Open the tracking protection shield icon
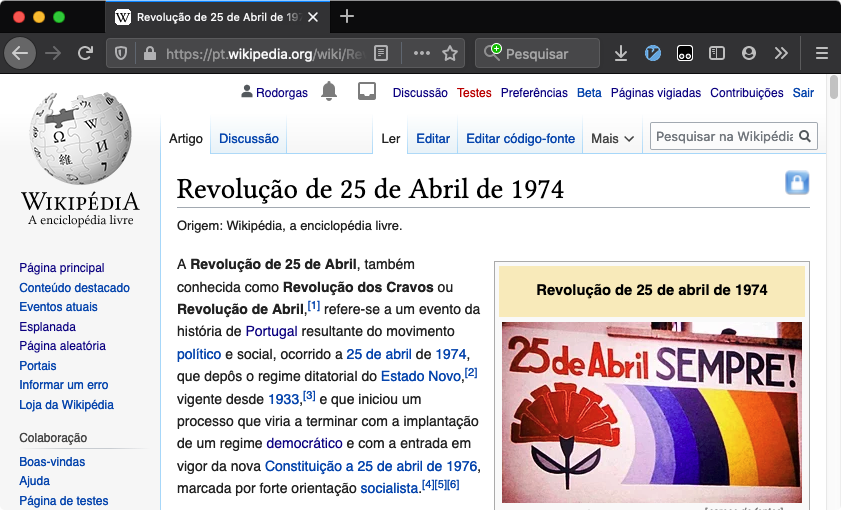Viewport: 841px width, 510px height. [121, 53]
